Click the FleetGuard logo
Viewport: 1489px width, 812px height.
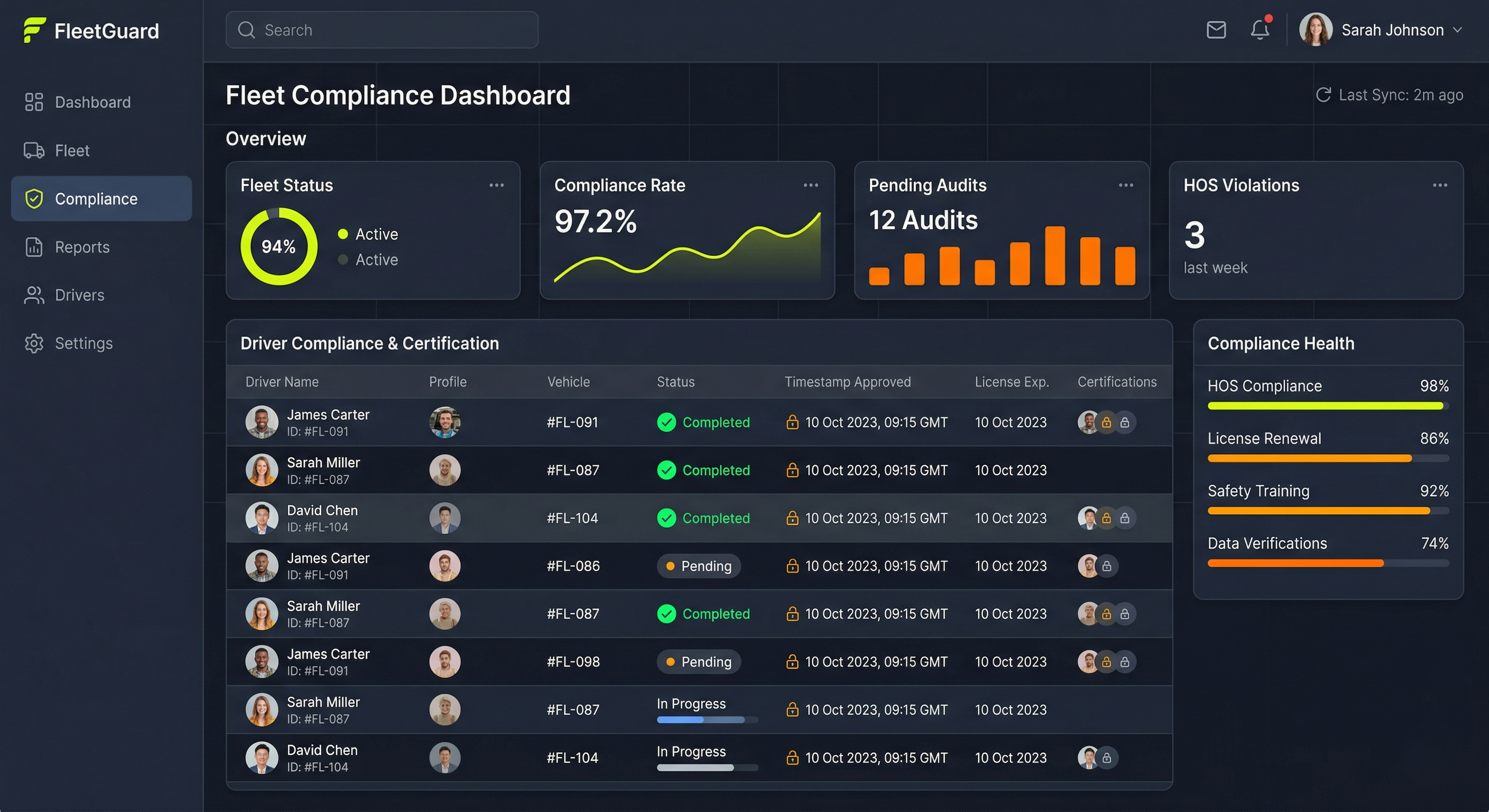89,30
